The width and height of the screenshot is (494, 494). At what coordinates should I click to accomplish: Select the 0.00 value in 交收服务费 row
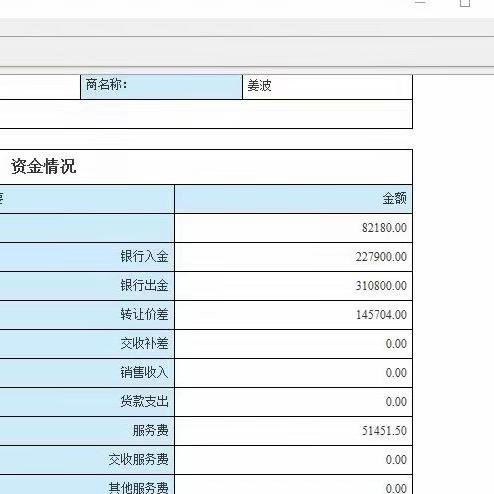point(396,460)
